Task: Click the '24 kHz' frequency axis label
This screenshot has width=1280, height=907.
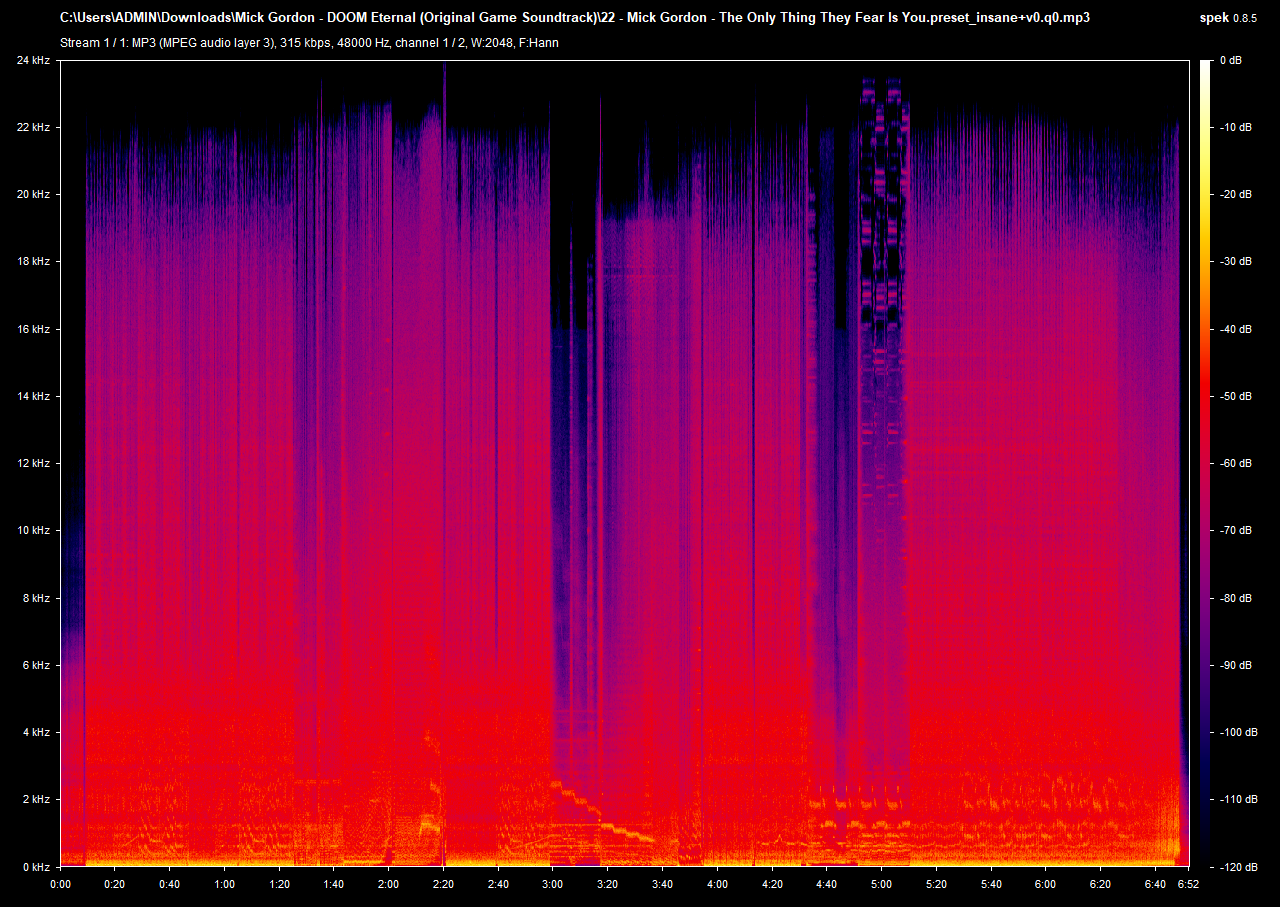Action: (x=33, y=61)
